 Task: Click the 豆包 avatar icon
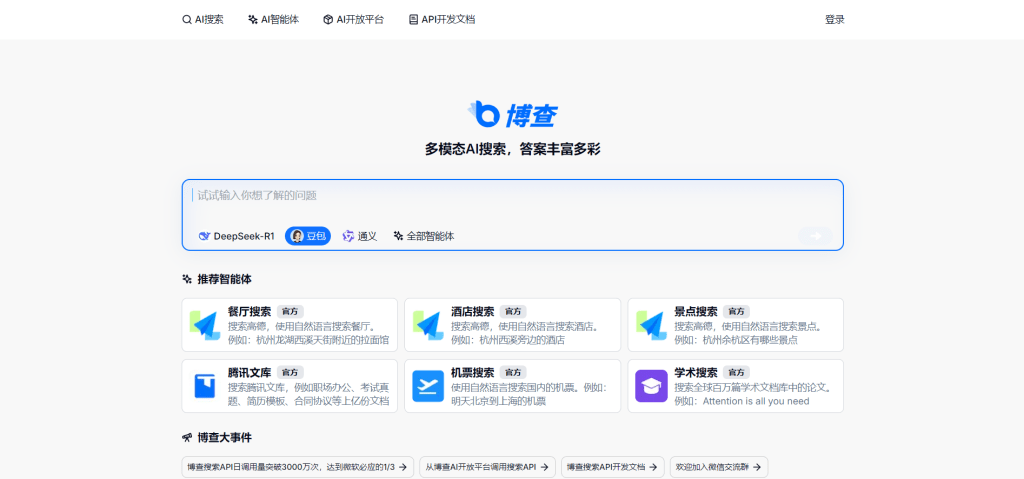click(x=297, y=236)
